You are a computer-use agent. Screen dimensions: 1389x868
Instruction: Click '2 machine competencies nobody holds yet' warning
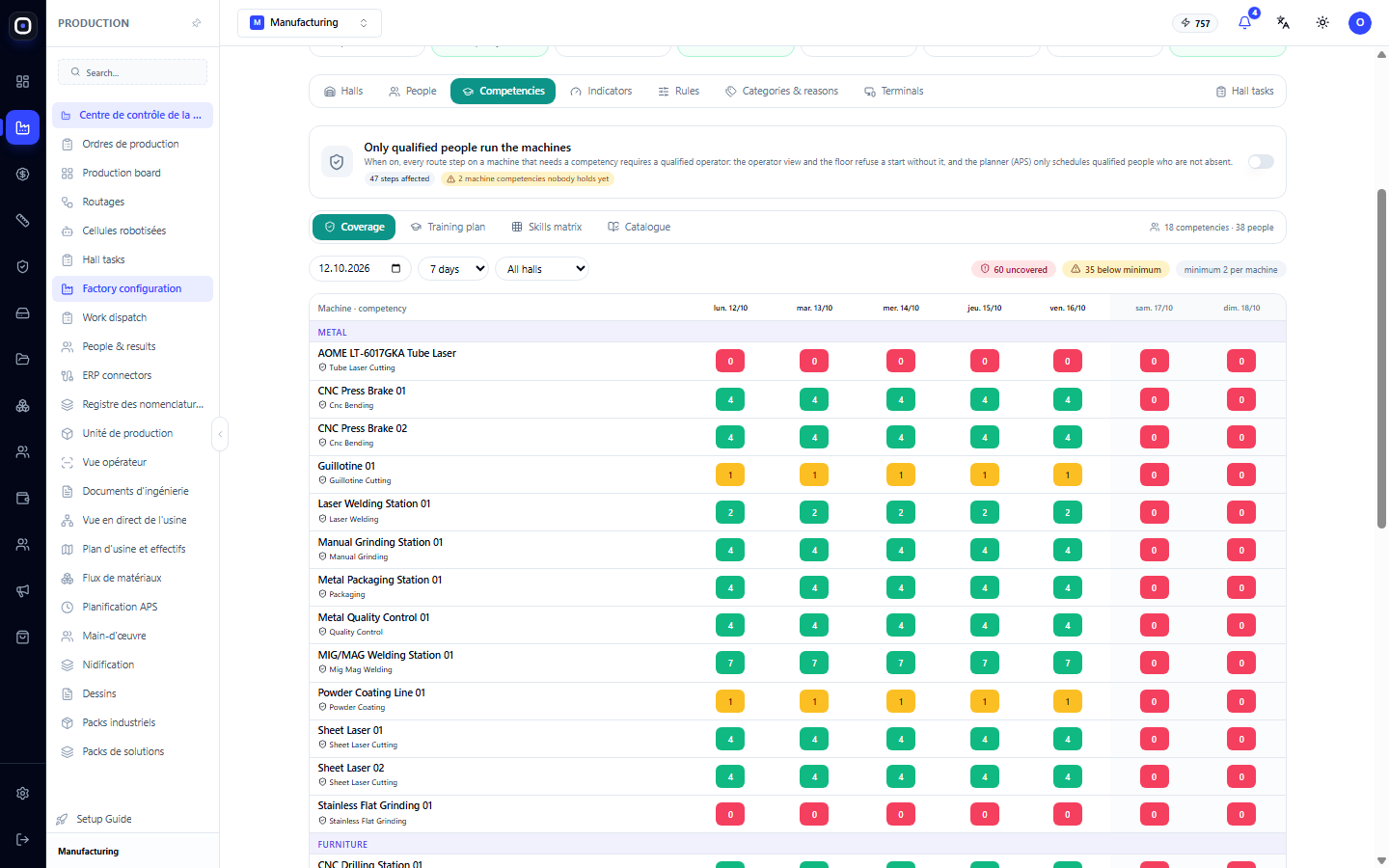coord(529,179)
